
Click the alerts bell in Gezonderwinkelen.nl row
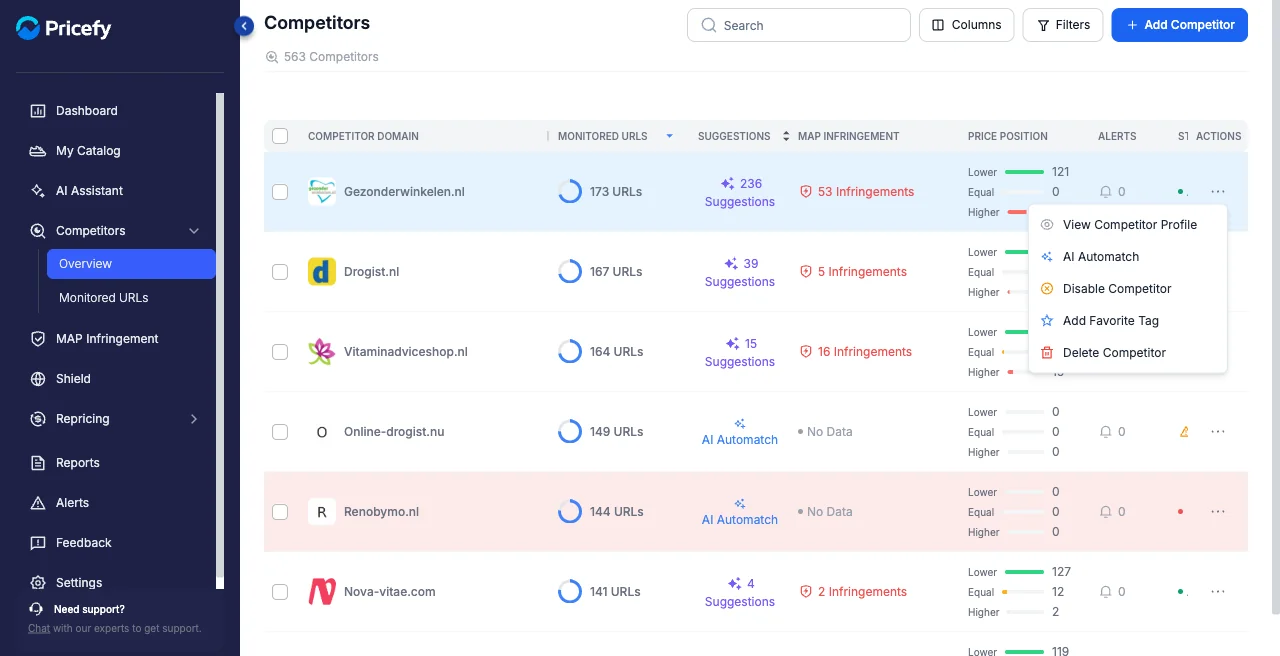point(1105,192)
